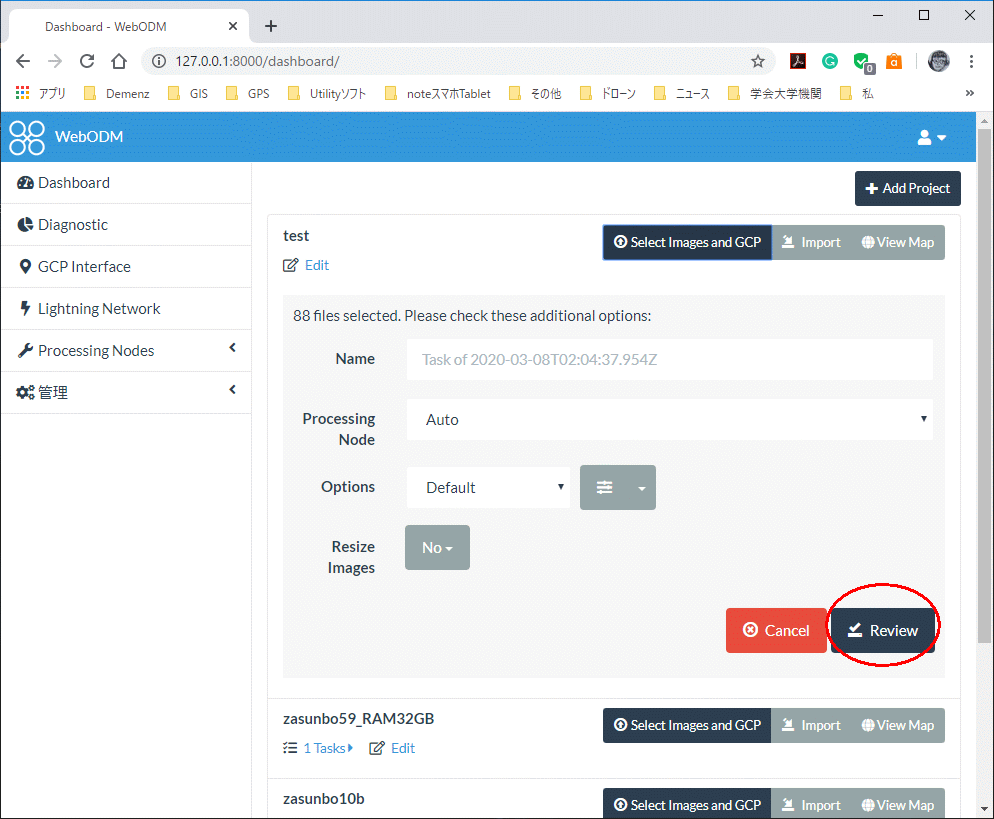Select the Processing Nodes wrench icon
994x819 pixels.
(x=25, y=350)
